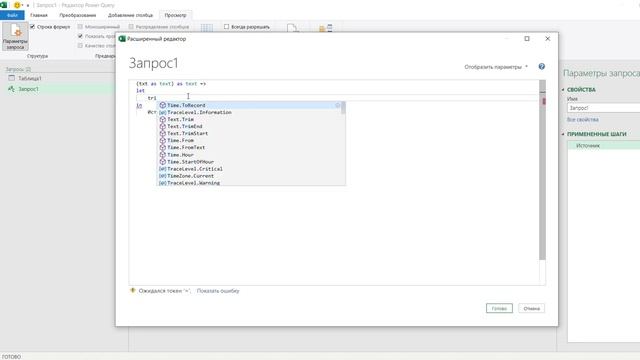
Task: Click the info icon on Time.ToRecord row
Action: (338, 105)
